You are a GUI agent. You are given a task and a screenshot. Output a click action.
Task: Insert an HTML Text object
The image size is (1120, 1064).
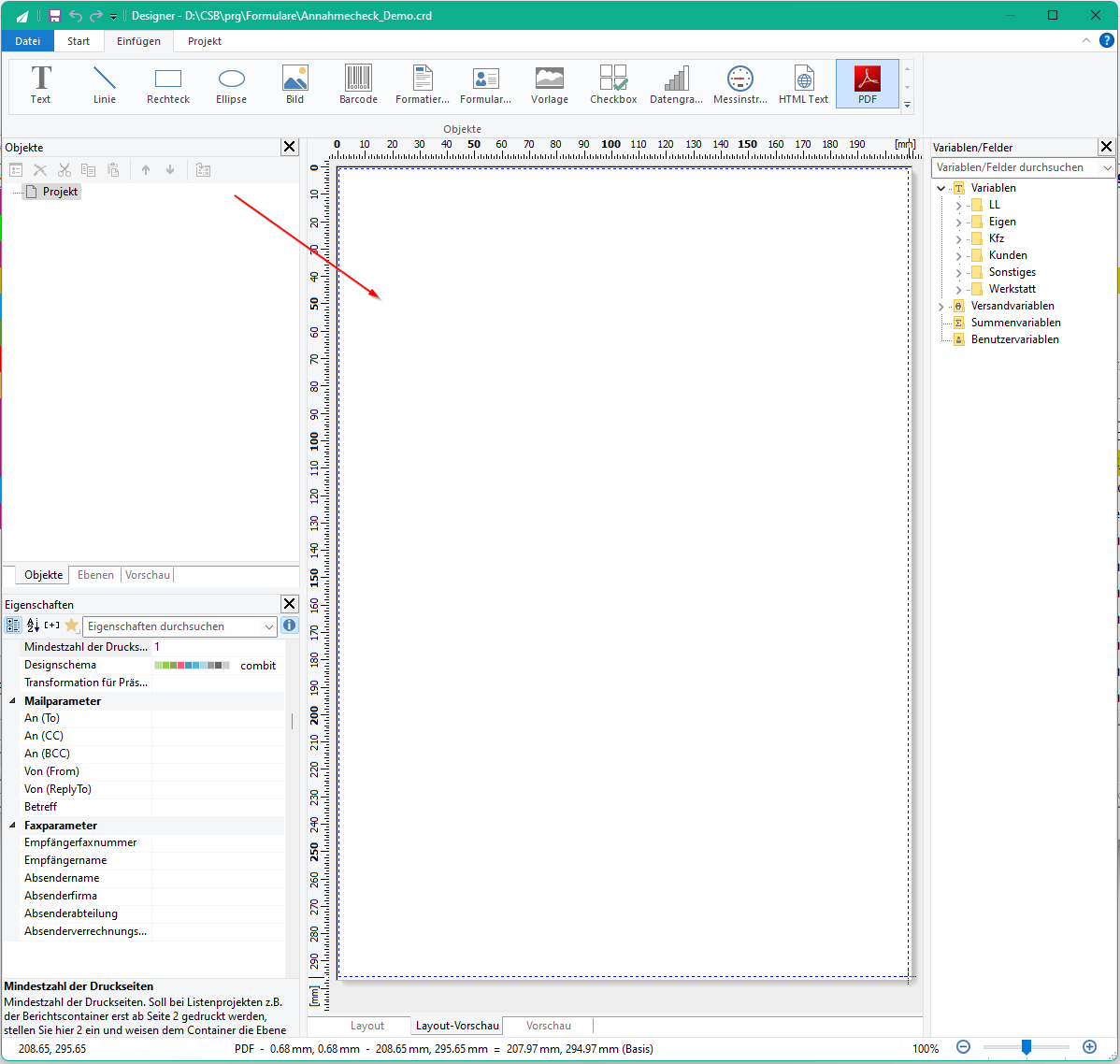pos(804,84)
